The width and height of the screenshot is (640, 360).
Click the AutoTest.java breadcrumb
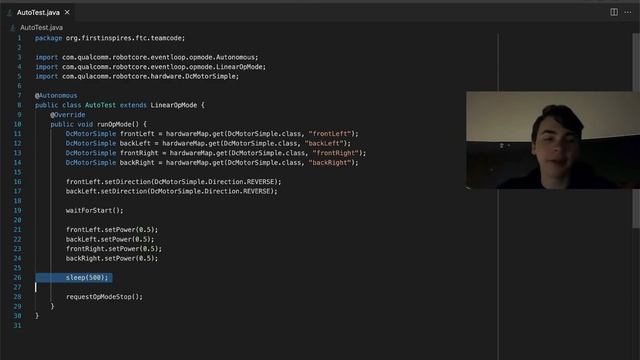pyautogui.click(x=41, y=28)
